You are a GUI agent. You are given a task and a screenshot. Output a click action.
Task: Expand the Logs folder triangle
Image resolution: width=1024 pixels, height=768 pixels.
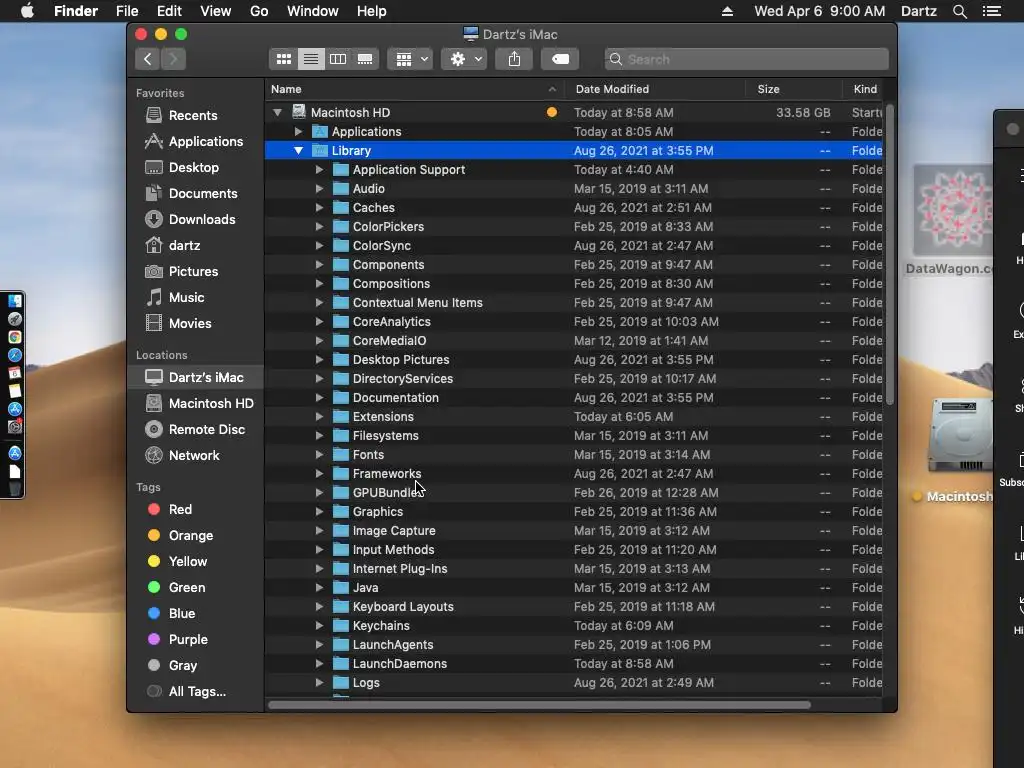click(319, 682)
